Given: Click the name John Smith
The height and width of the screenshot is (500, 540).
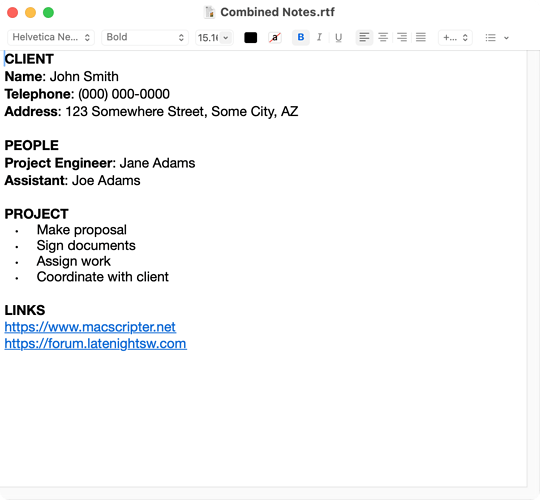Looking at the screenshot, I should point(84,76).
